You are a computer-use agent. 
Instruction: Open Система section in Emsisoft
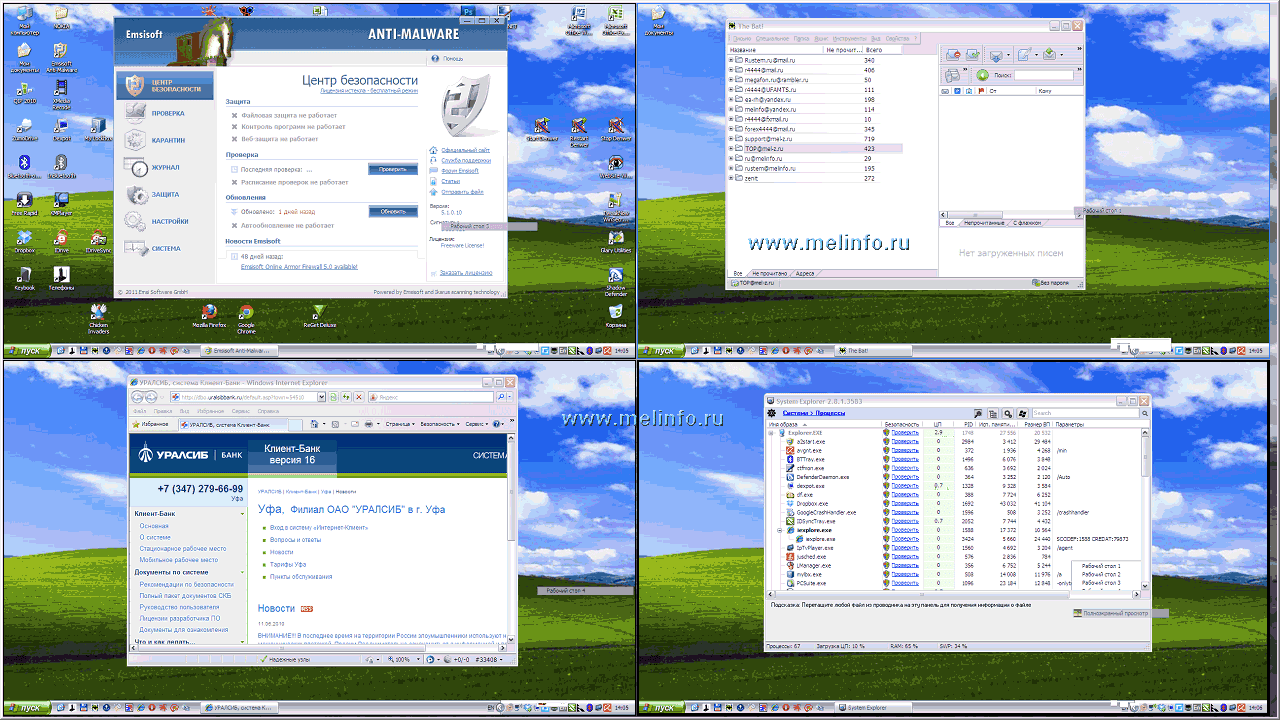[164, 248]
